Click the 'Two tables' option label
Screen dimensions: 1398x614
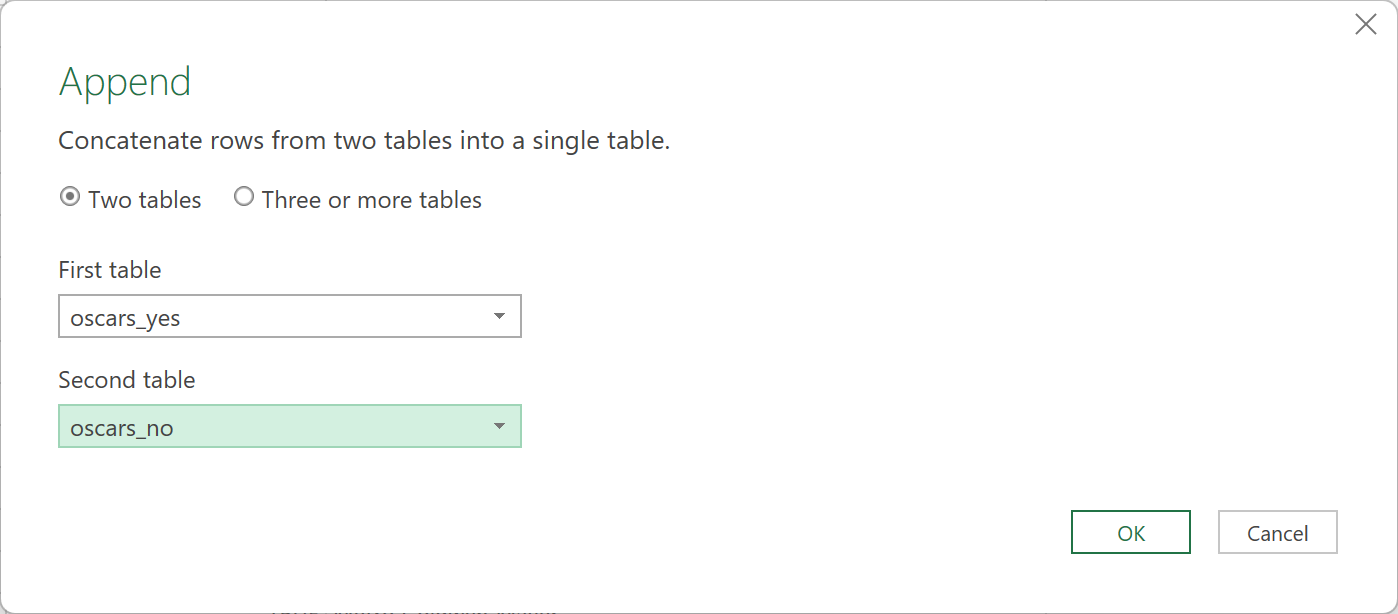(x=145, y=200)
